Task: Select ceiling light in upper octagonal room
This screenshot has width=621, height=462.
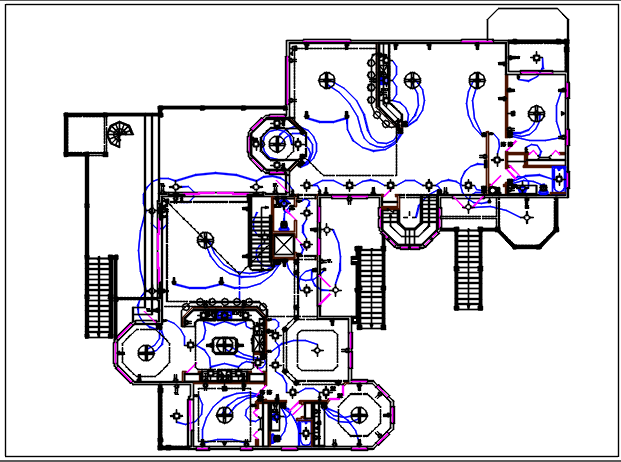Action: tap(273, 144)
